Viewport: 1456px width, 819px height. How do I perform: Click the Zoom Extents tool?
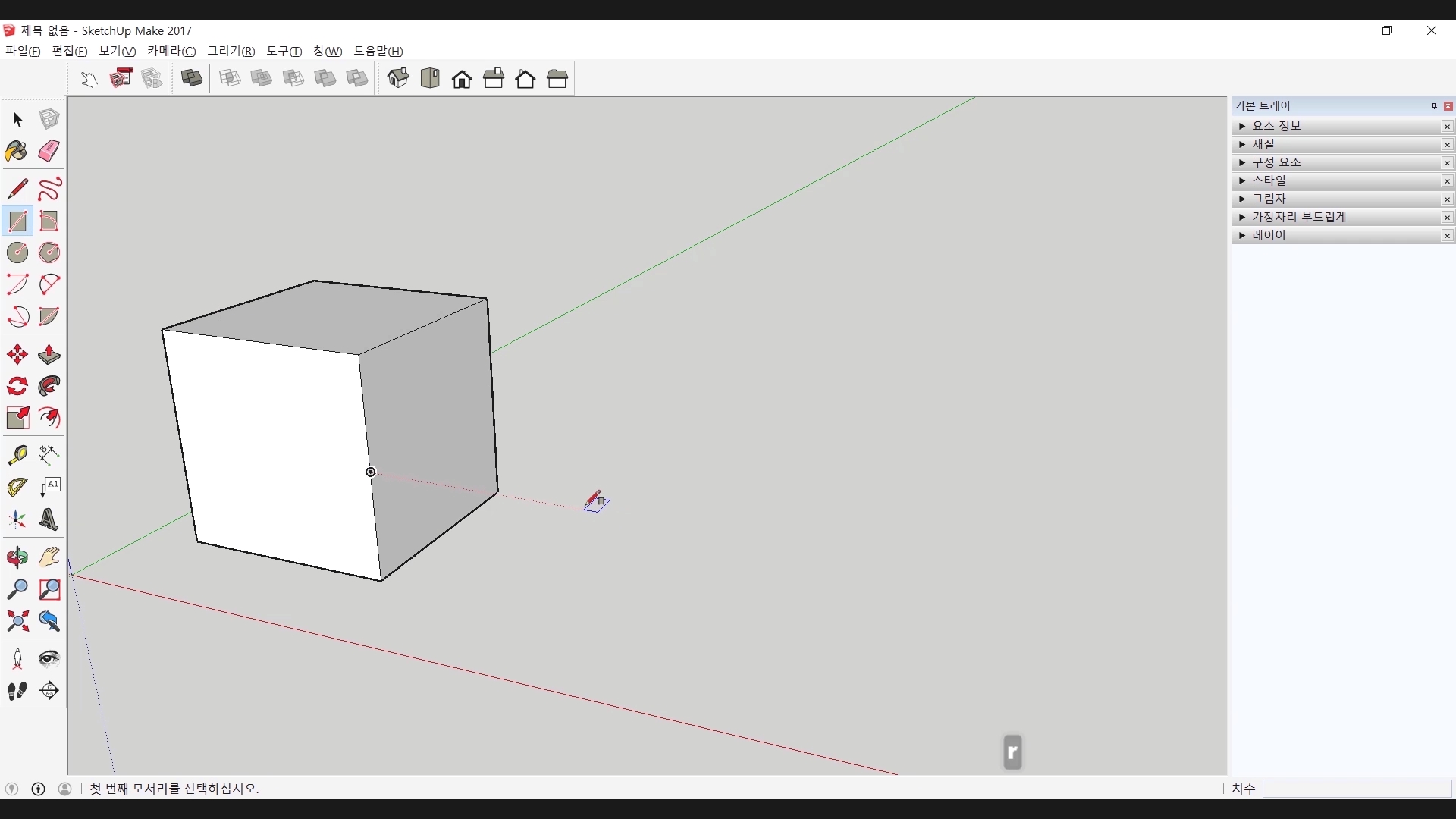(17, 622)
